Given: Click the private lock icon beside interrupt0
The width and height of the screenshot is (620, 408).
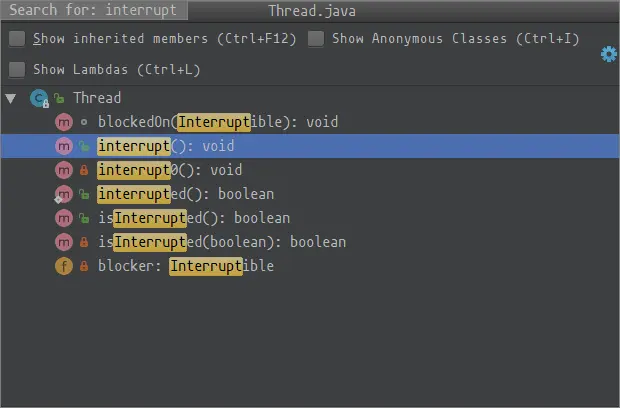Looking at the screenshot, I should click(84, 170).
